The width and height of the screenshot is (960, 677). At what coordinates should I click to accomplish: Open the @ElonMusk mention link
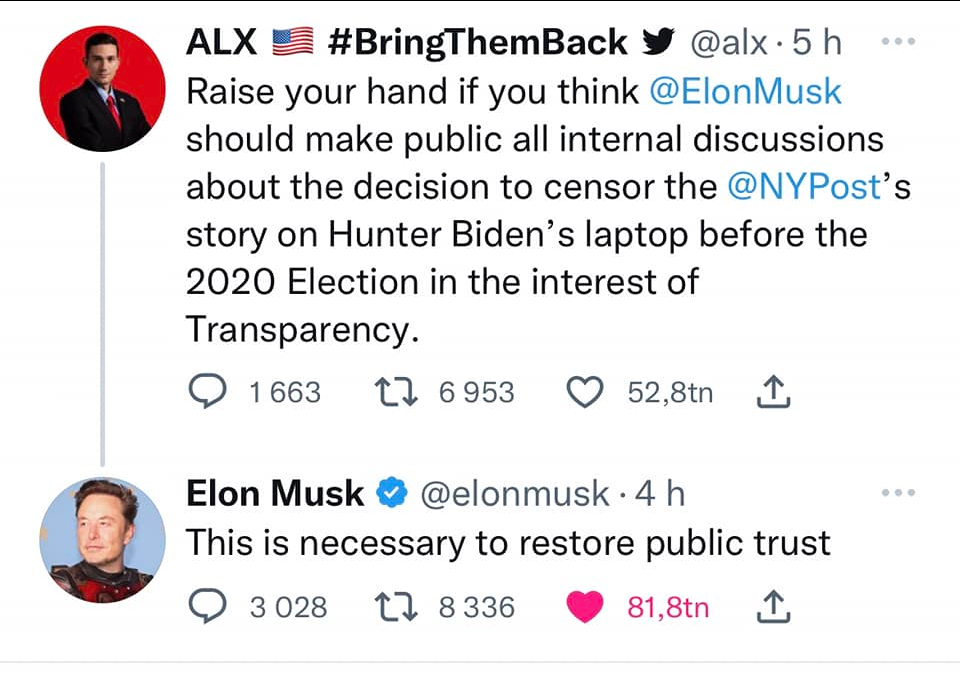coord(745,92)
